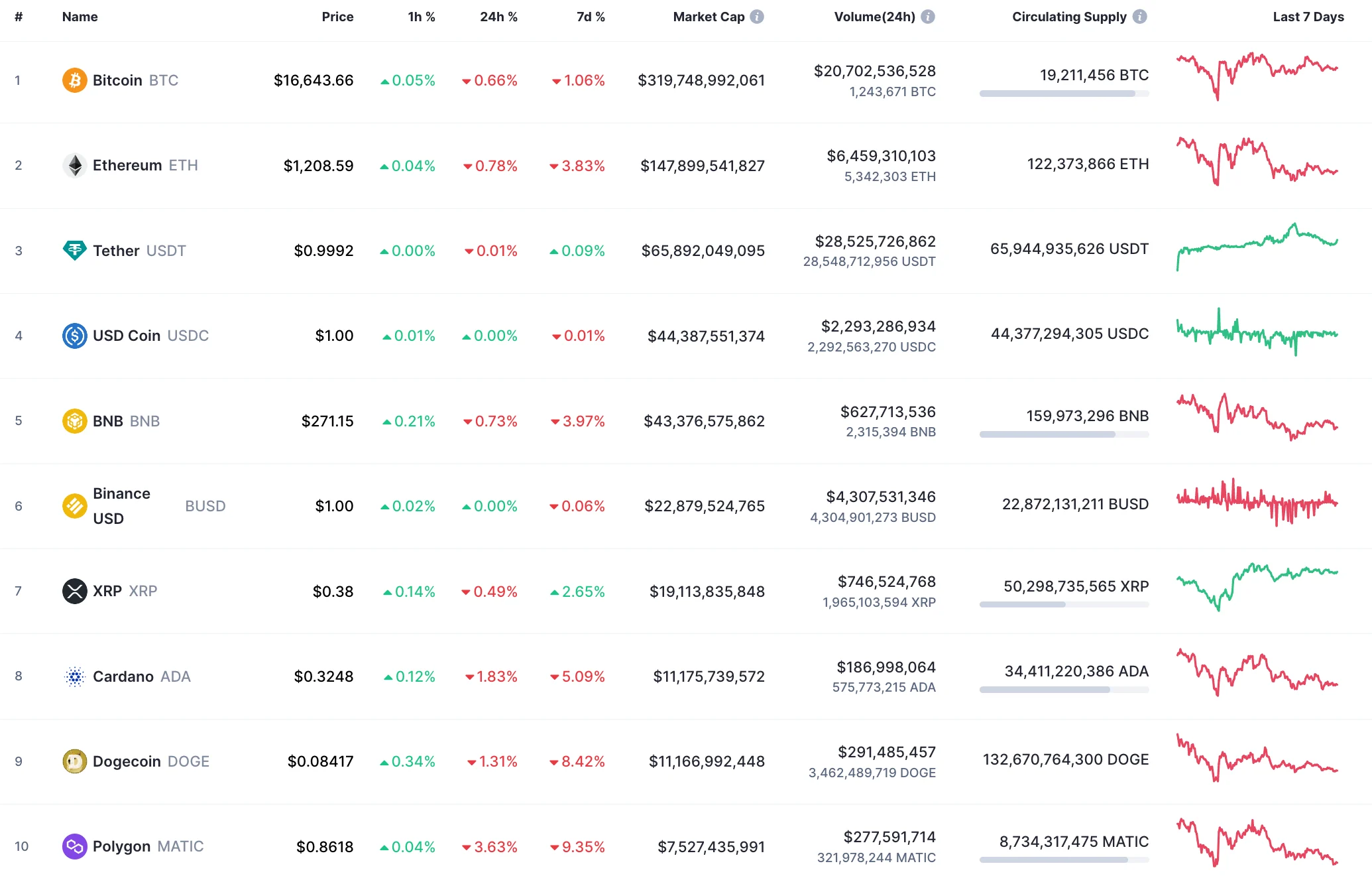Sort the table by the 24h % column
This screenshot has height=886, width=1372.
[498, 17]
